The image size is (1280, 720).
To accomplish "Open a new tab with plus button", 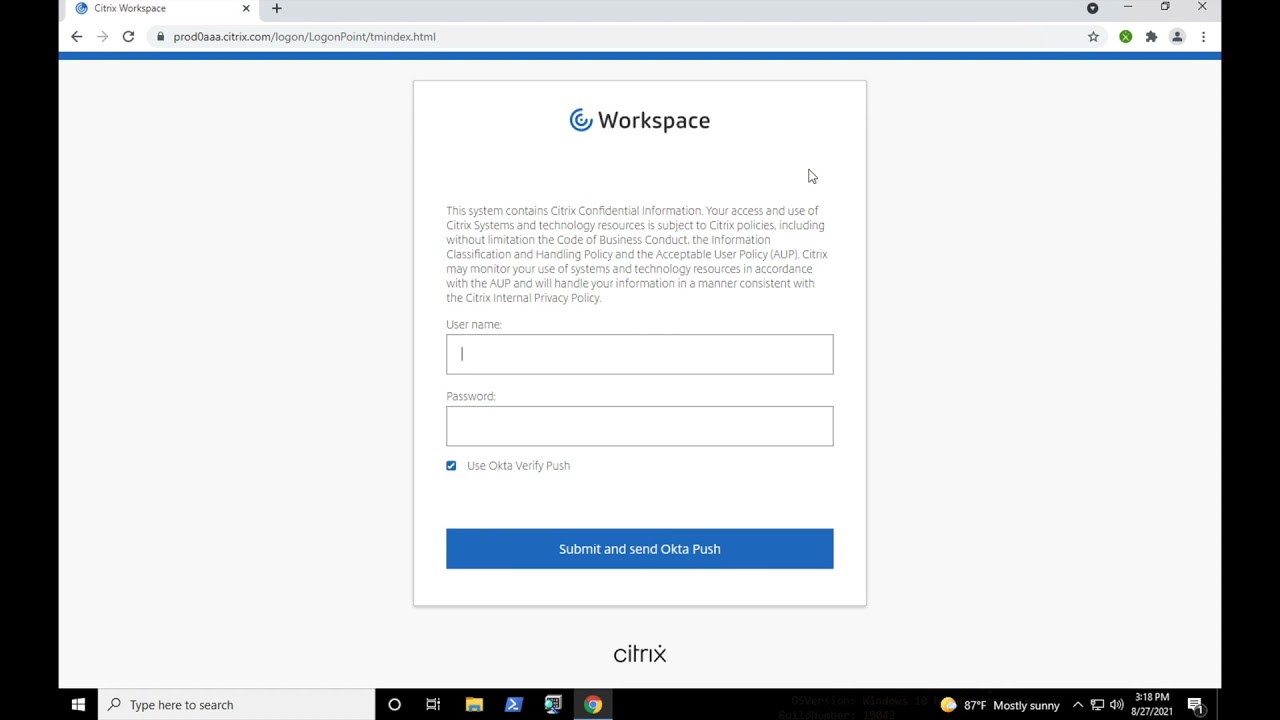I will [x=277, y=8].
